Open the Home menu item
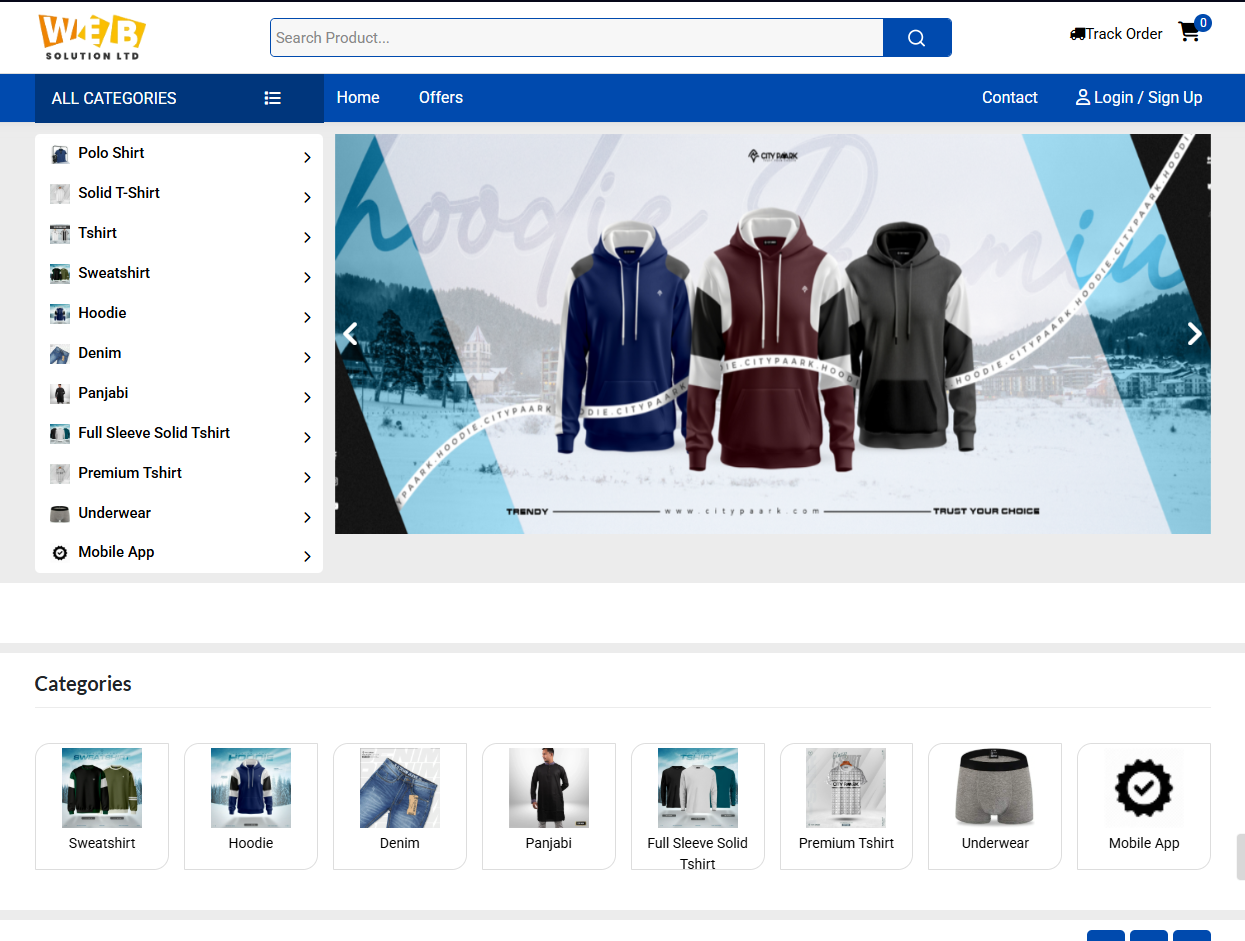 point(358,97)
